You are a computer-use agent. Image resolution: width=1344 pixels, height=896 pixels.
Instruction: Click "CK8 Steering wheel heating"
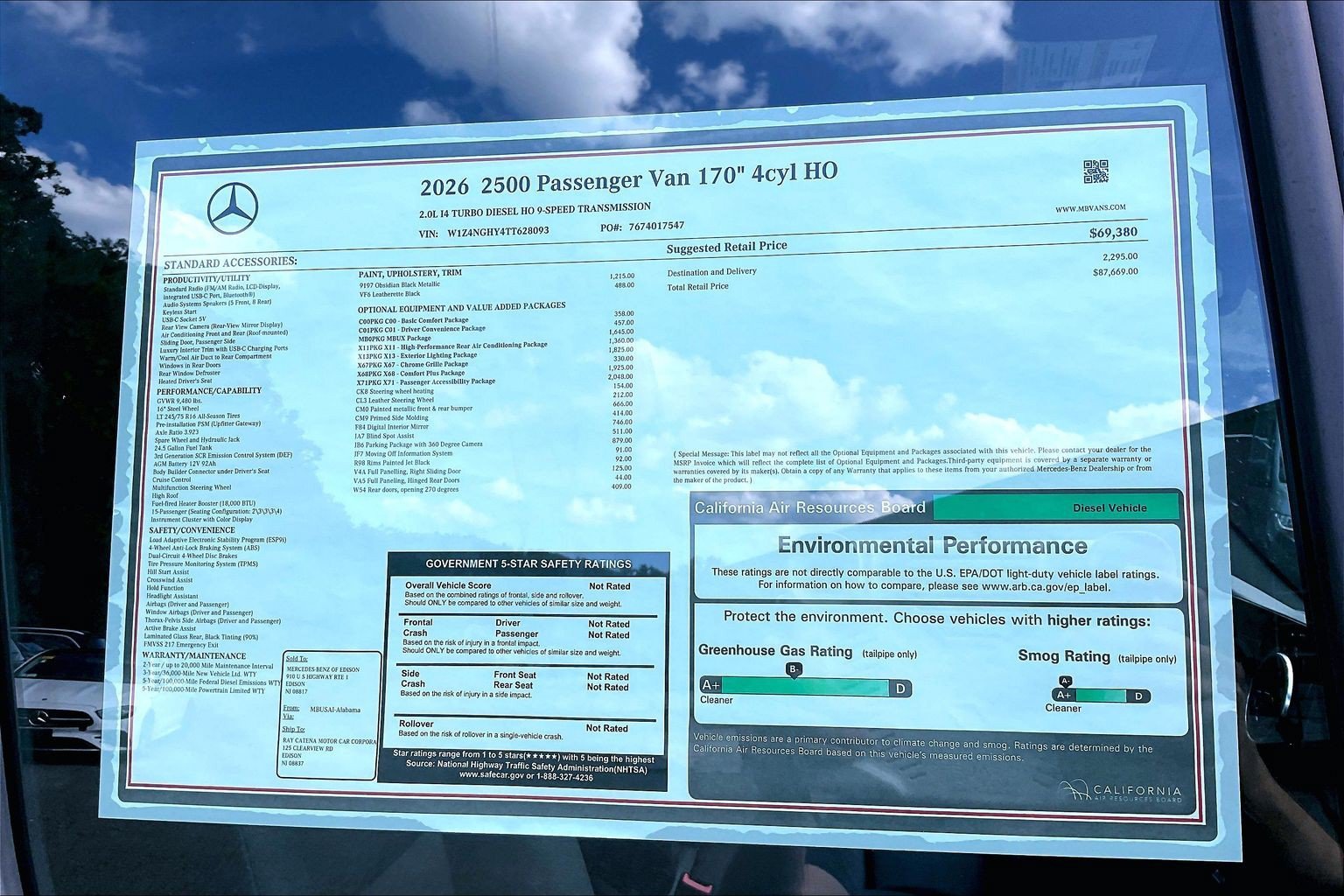[394, 391]
